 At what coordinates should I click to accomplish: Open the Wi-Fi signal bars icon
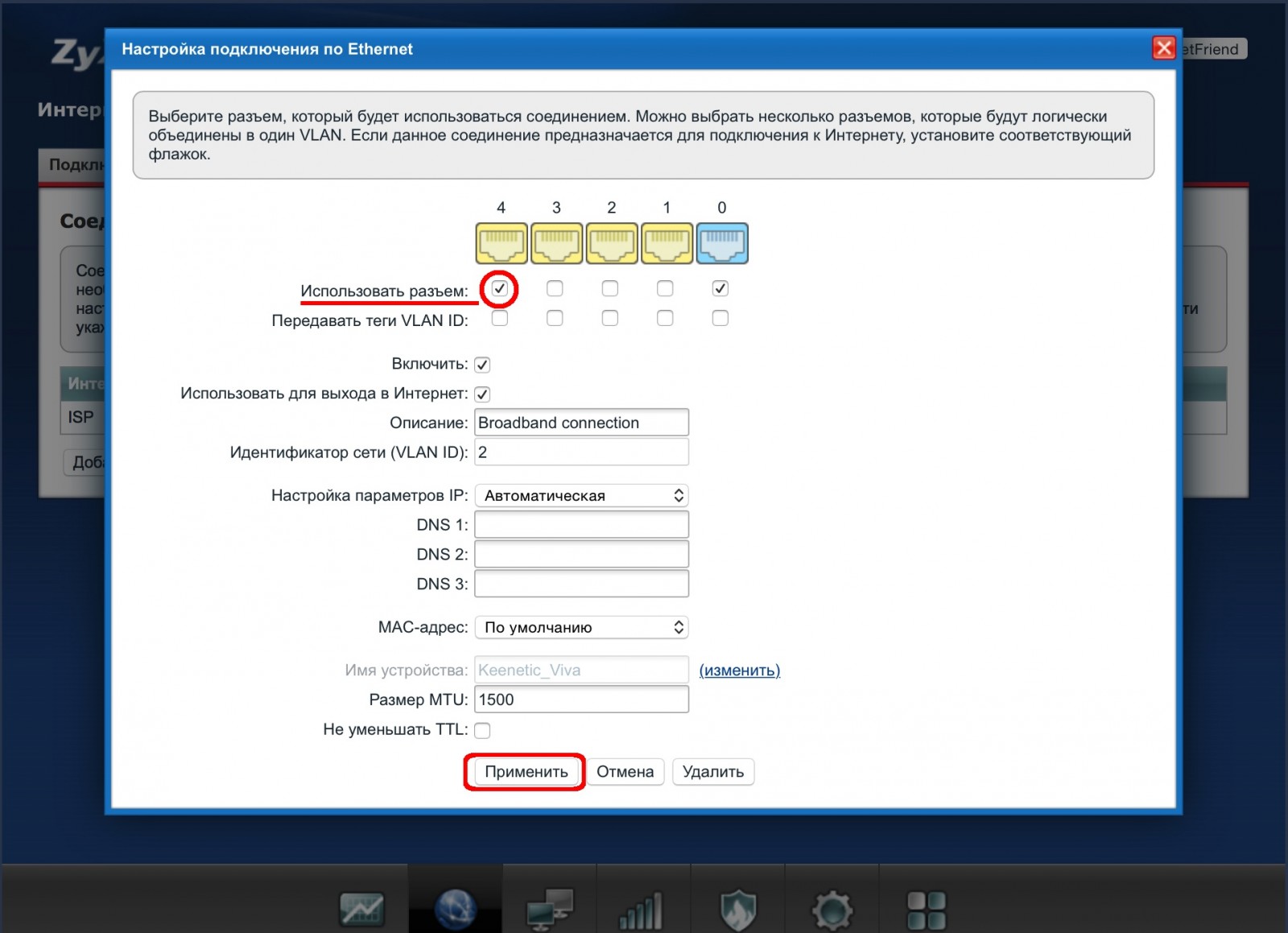point(642,910)
